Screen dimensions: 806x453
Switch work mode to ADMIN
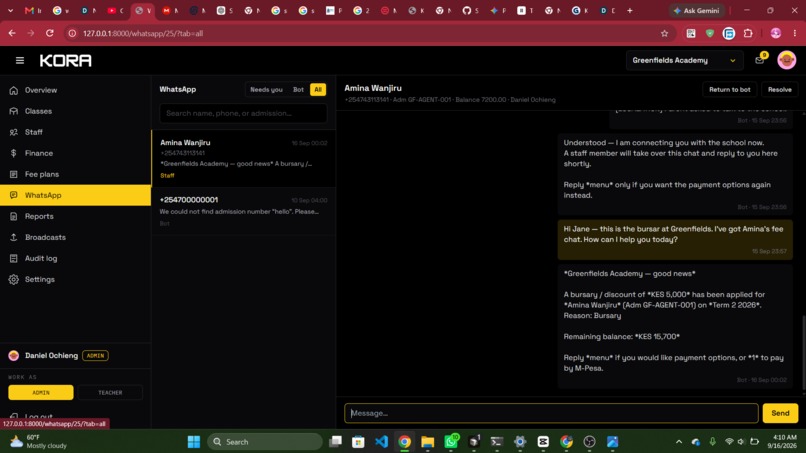pyautogui.click(x=41, y=392)
